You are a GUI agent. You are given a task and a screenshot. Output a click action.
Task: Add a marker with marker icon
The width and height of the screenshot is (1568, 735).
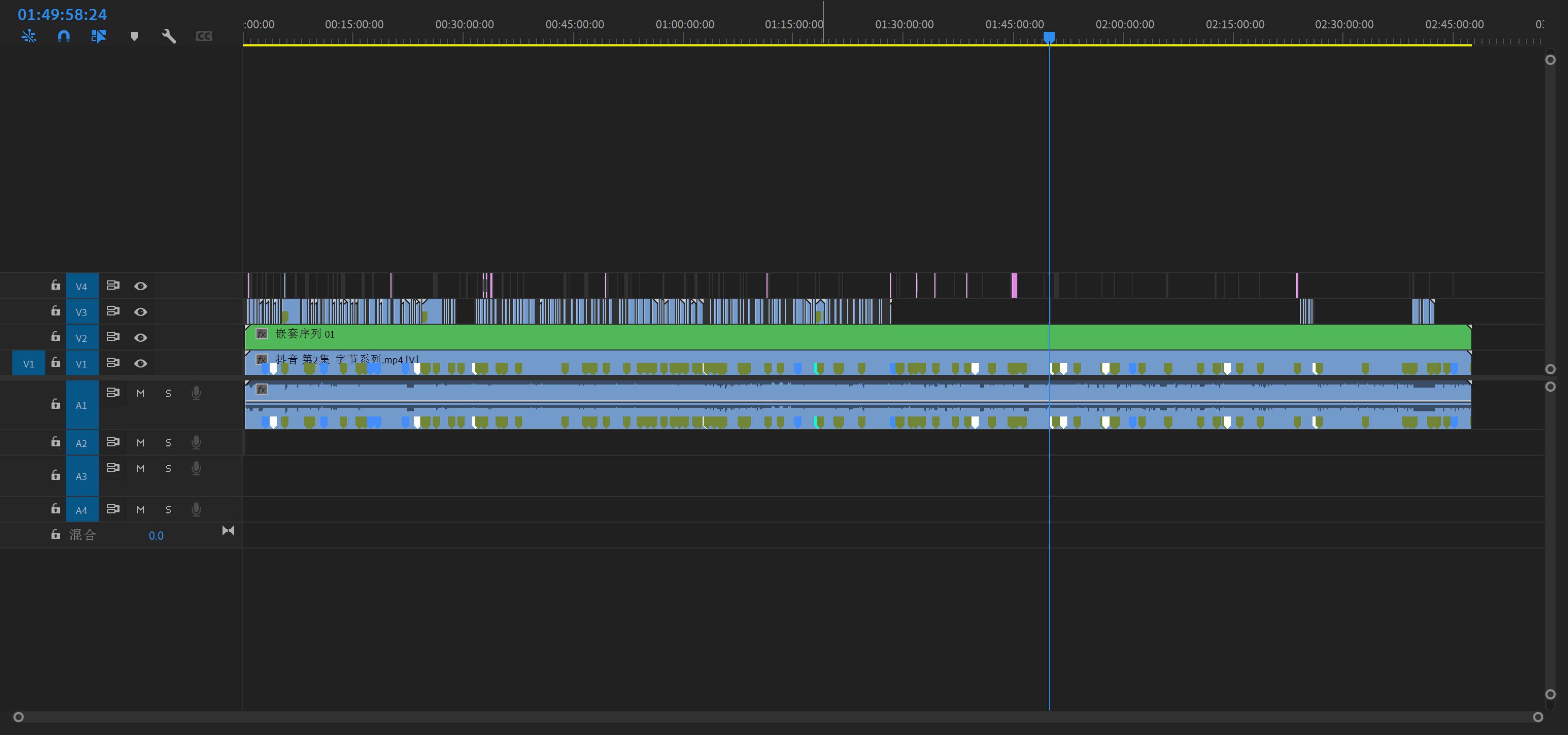[134, 37]
